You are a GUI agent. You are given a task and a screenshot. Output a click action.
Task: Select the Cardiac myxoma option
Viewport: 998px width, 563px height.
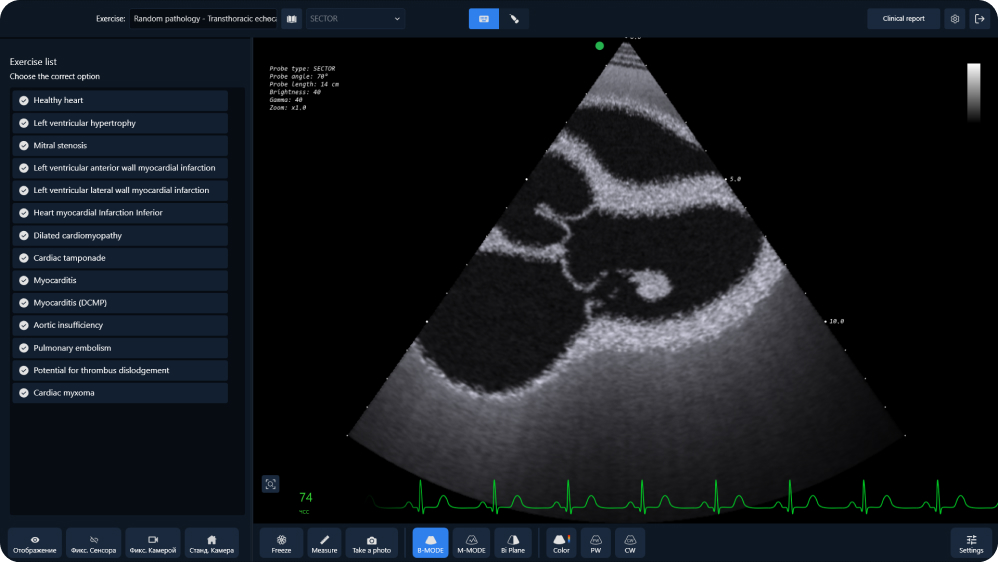coord(120,393)
